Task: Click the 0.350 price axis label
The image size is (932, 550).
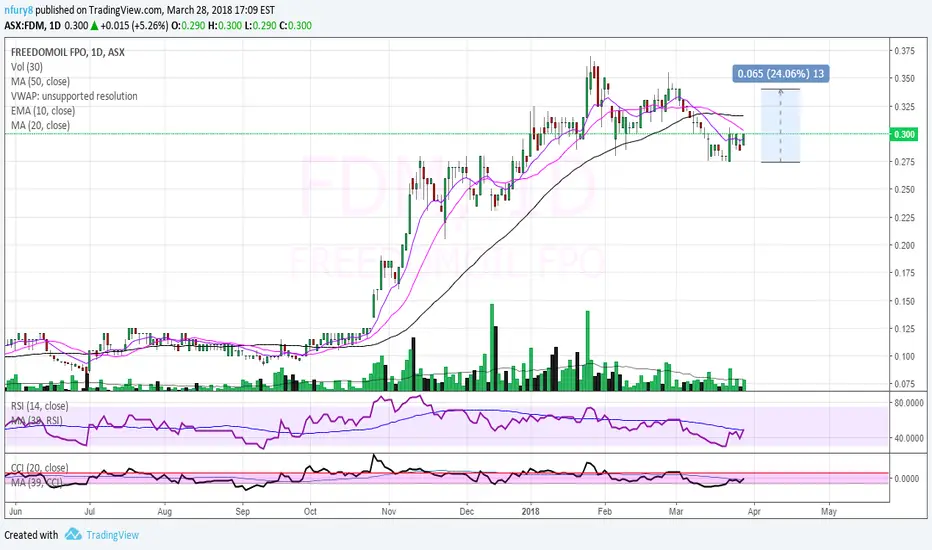Action: click(x=905, y=78)
